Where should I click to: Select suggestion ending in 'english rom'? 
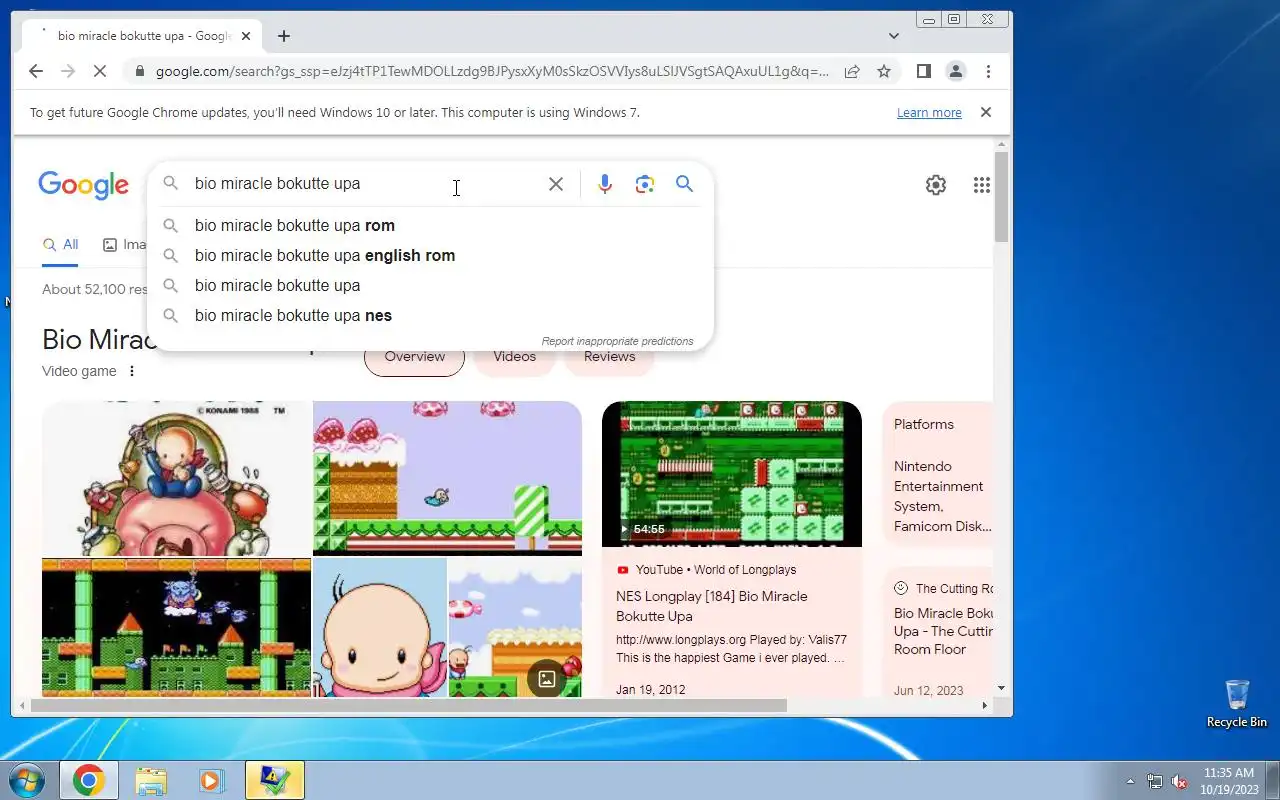(430, 255)
